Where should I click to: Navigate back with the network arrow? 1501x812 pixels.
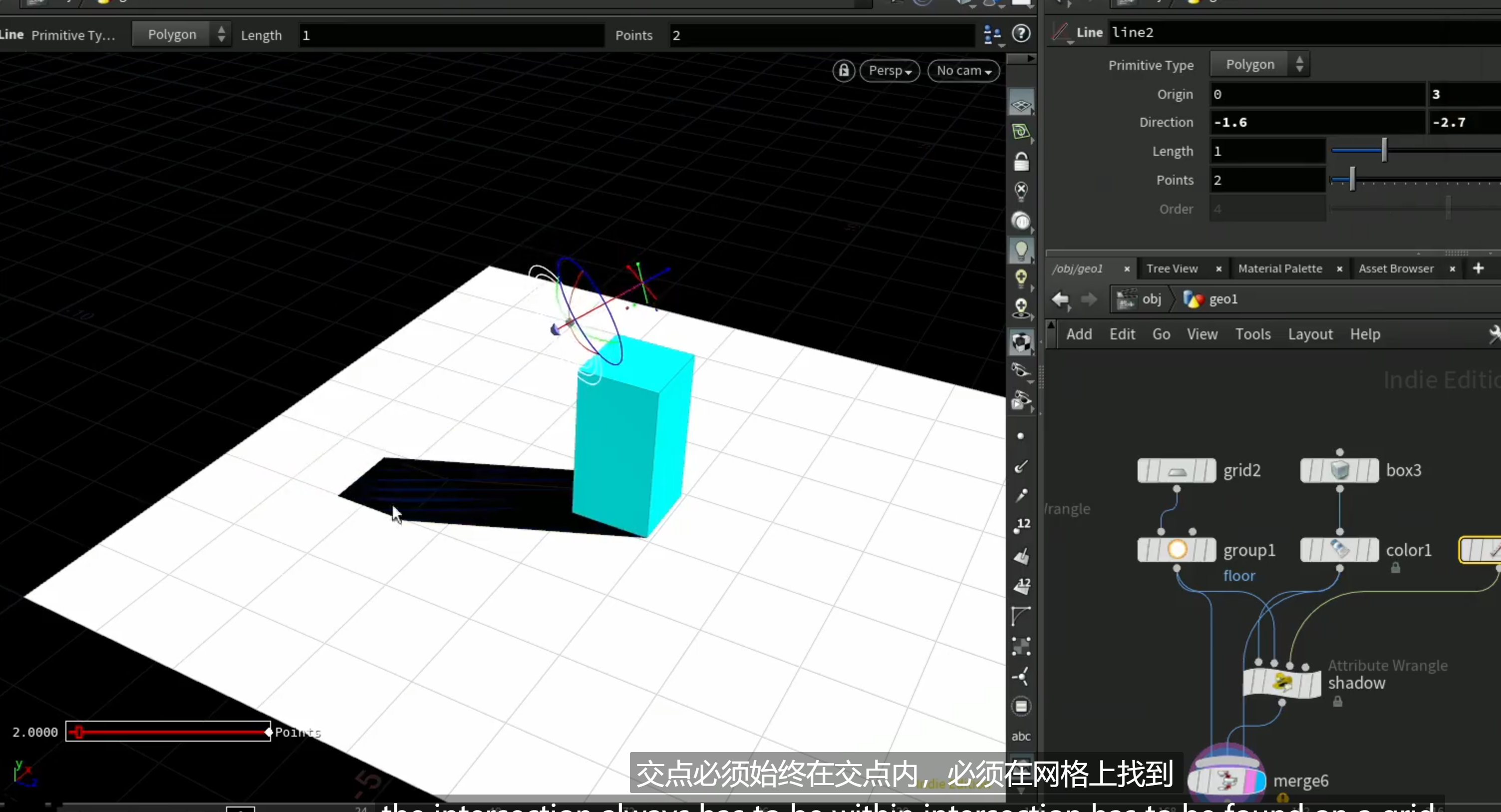tap(1060, 299)
